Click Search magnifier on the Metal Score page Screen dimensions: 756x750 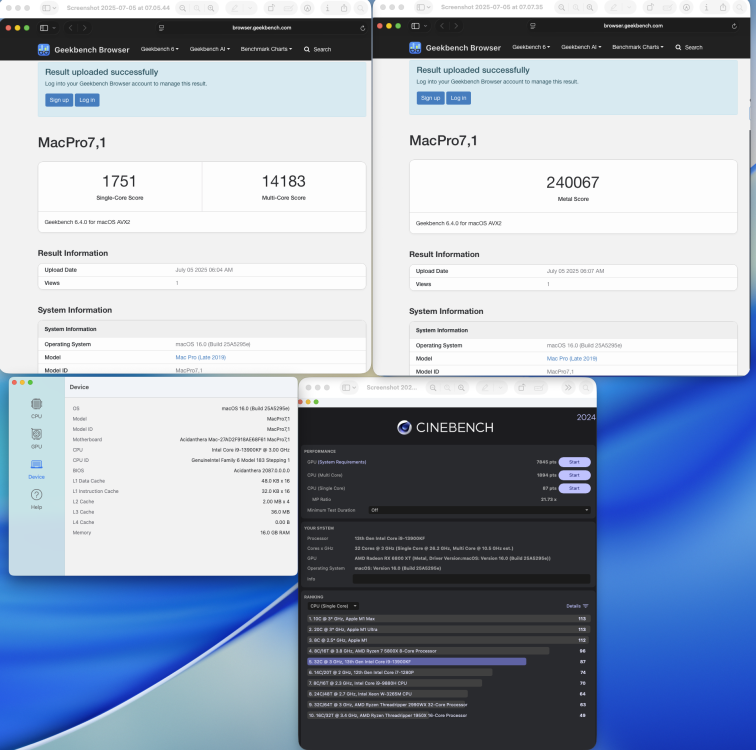pos(678,47)
